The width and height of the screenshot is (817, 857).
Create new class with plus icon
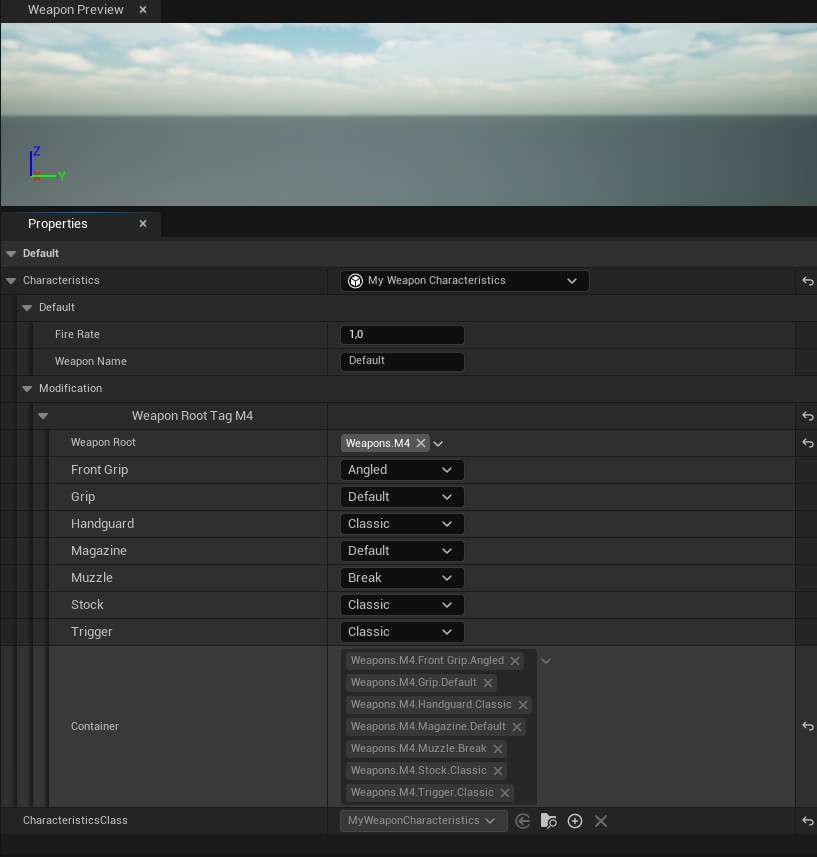pos(575,821)
